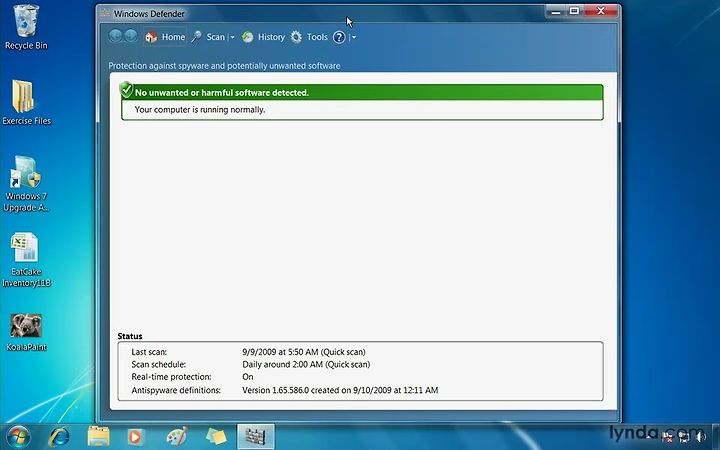Open the volume speaker tray icon
This screenshot has height=450, width=720.
pos(701,437)
